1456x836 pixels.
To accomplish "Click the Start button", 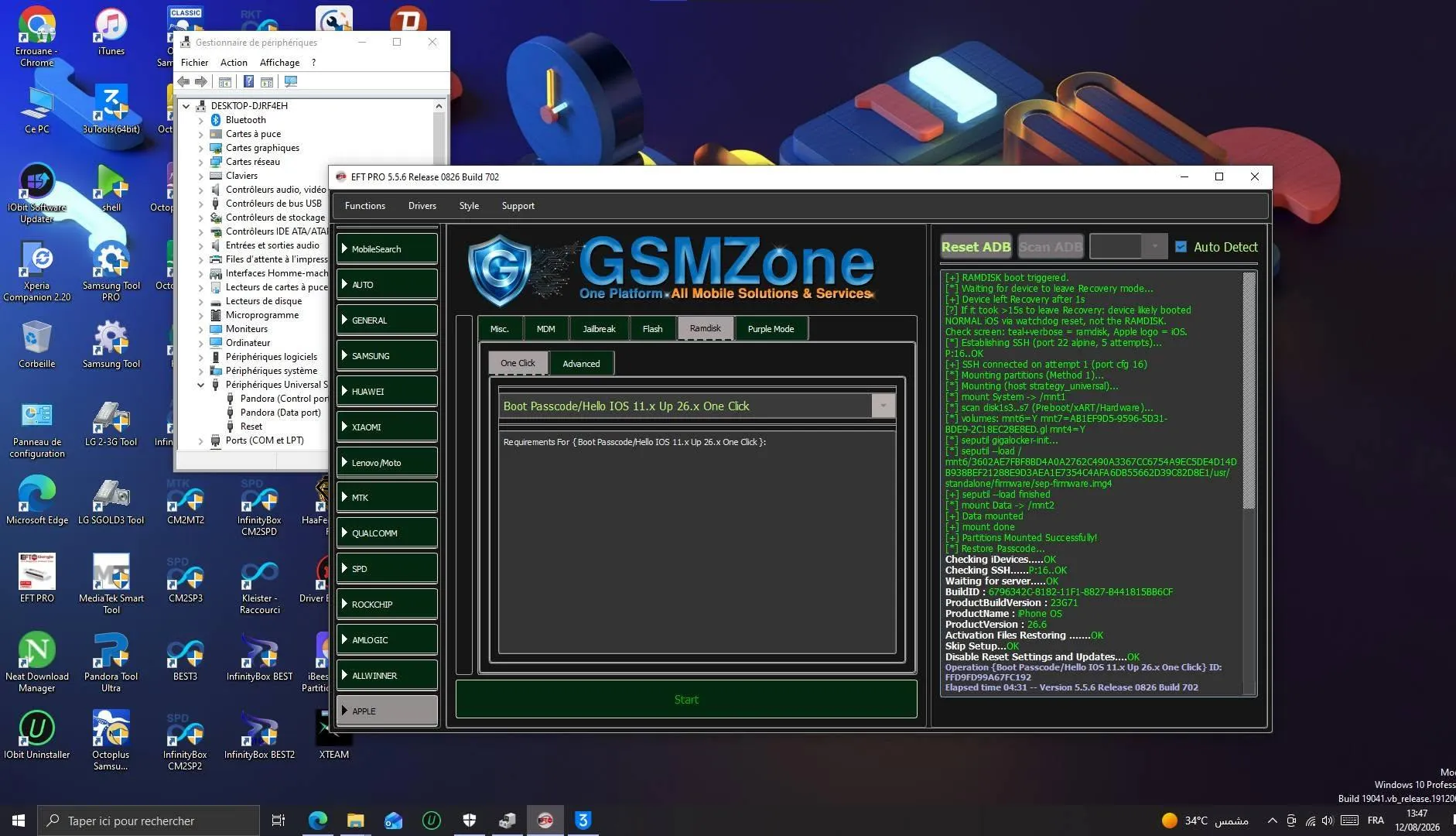I will click(x=686, y=700).
